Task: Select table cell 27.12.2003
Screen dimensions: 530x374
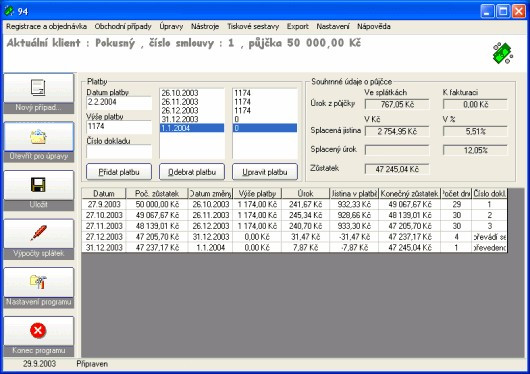Action: [104, 237]
